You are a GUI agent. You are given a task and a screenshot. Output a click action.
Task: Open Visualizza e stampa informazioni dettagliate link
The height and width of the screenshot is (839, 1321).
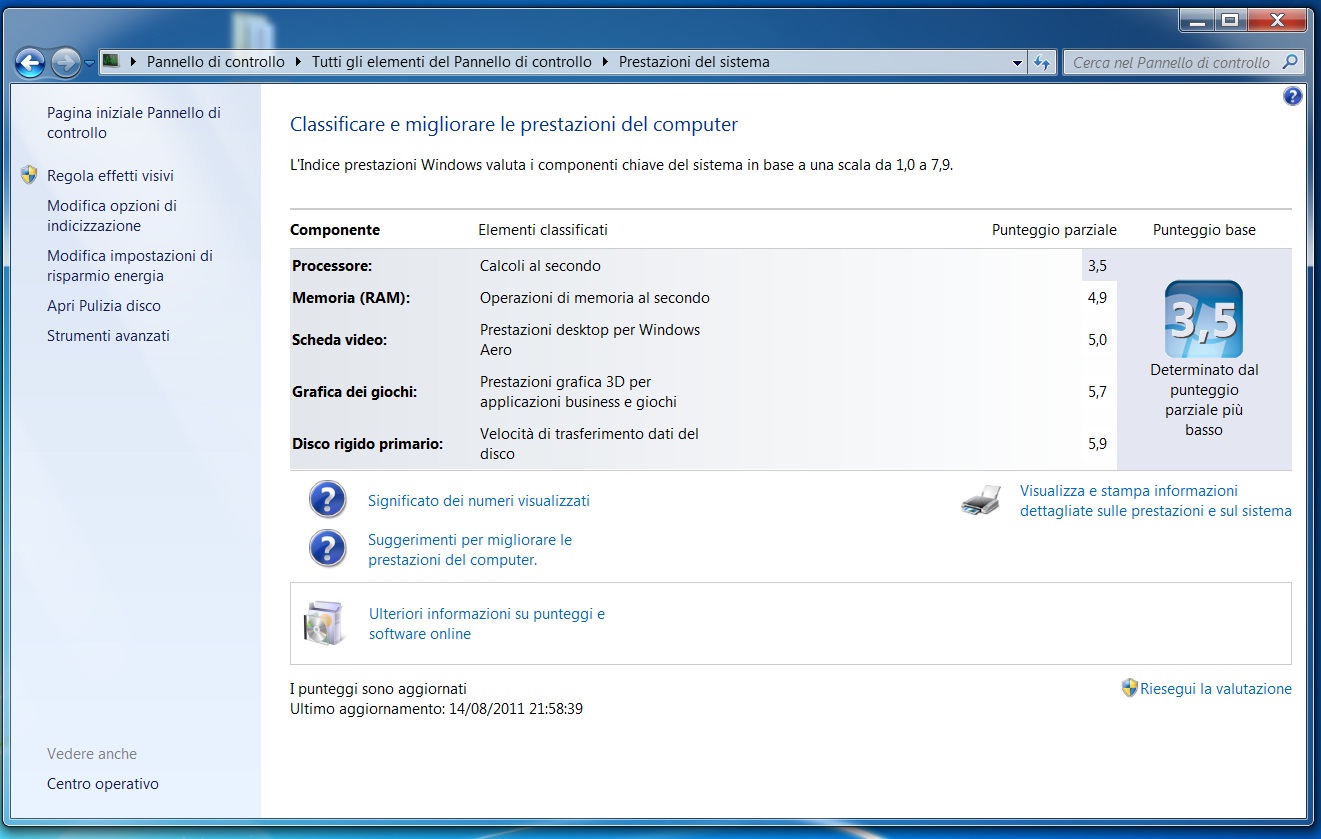(1156, 501)
